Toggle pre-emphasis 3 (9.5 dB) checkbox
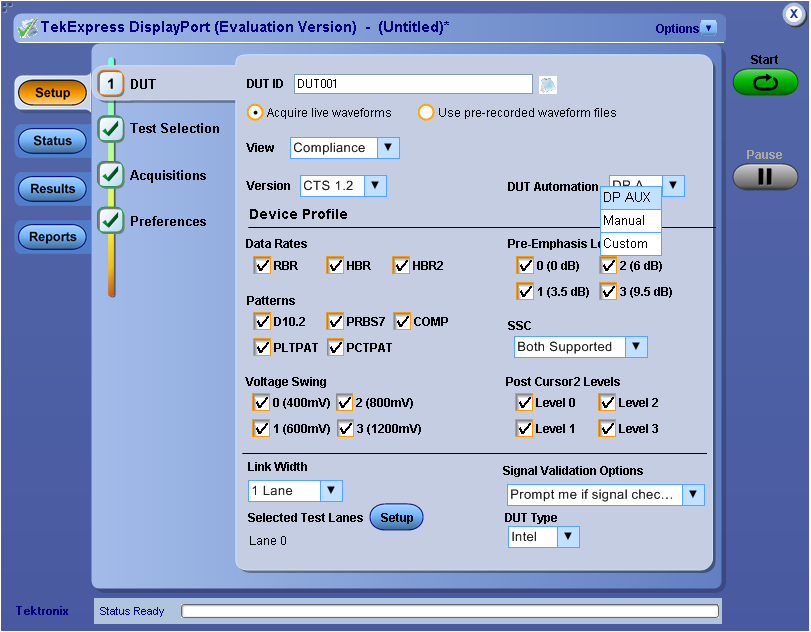Screen dimensions: 811x632 [x=608, y=291]
